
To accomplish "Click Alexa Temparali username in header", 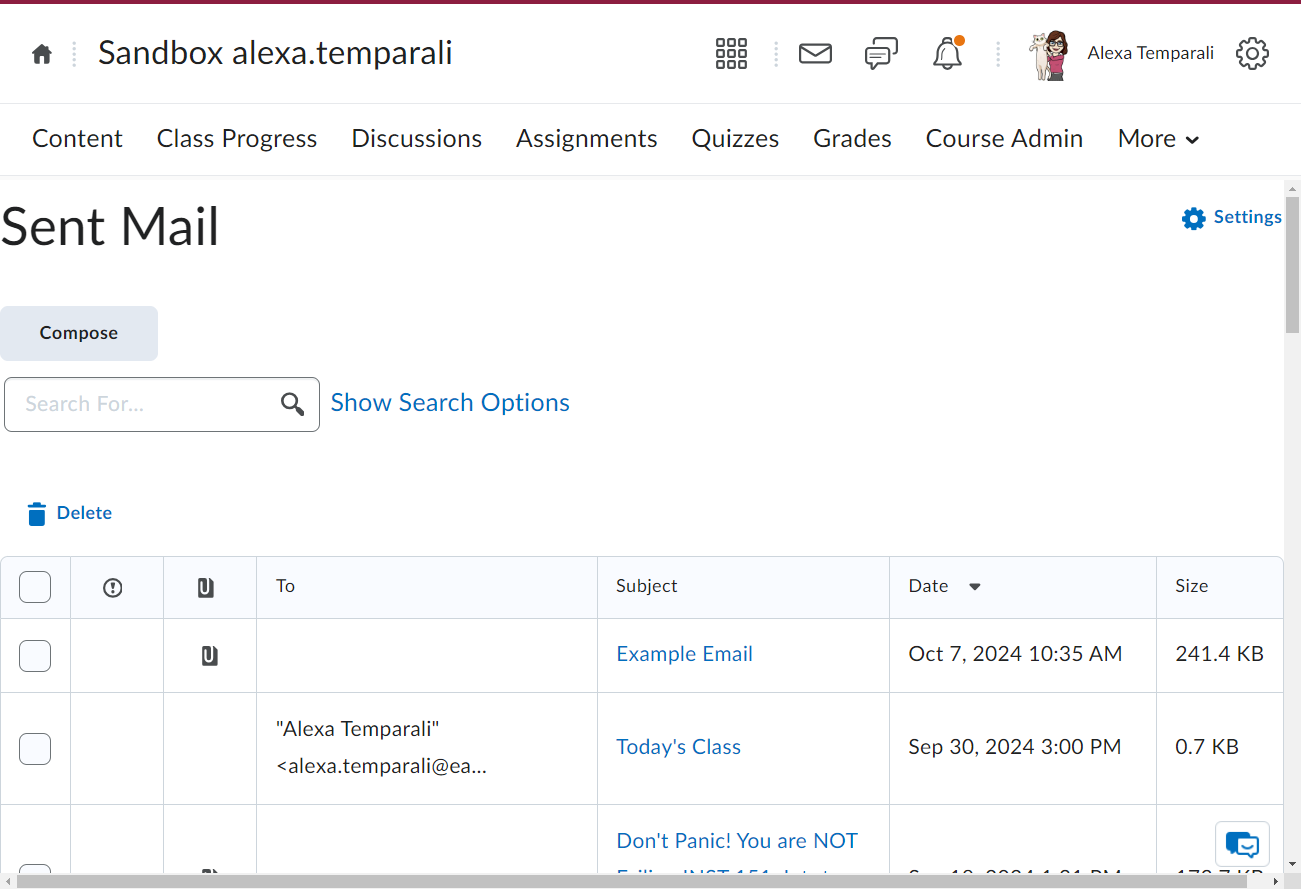I will click(1151, 53).
